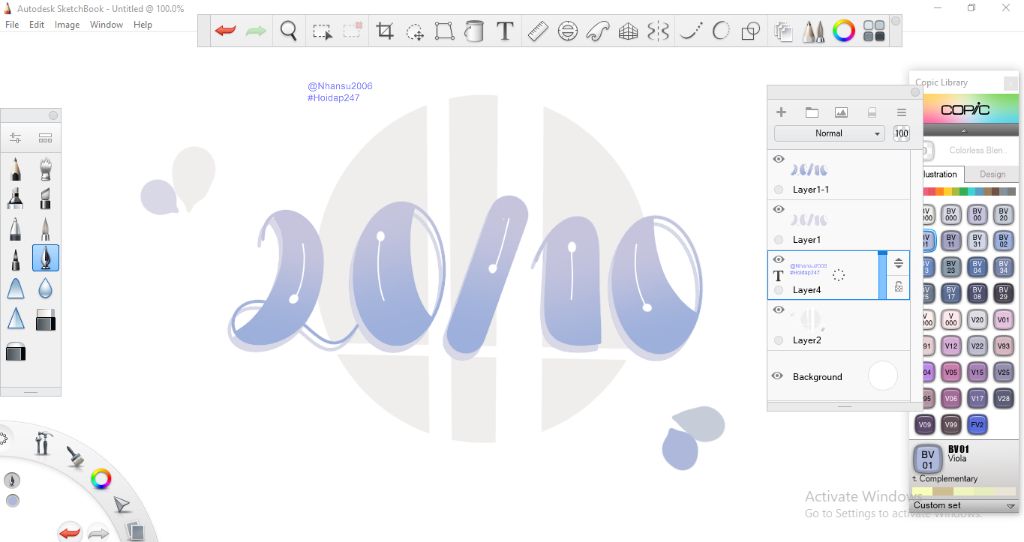Open the Brush Palette toggle in toolbar
The image size is (1024, 542).
[x=813, y=31]
